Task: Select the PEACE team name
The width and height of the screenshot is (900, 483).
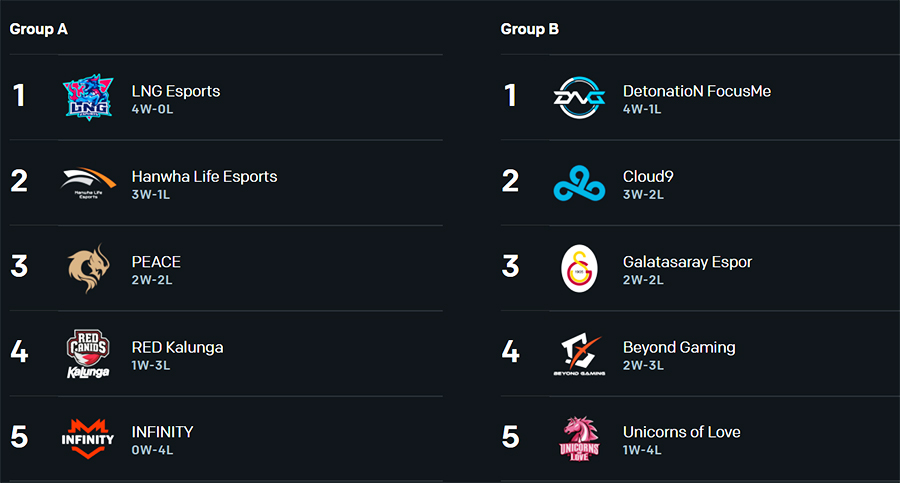Action: (156, 262)
